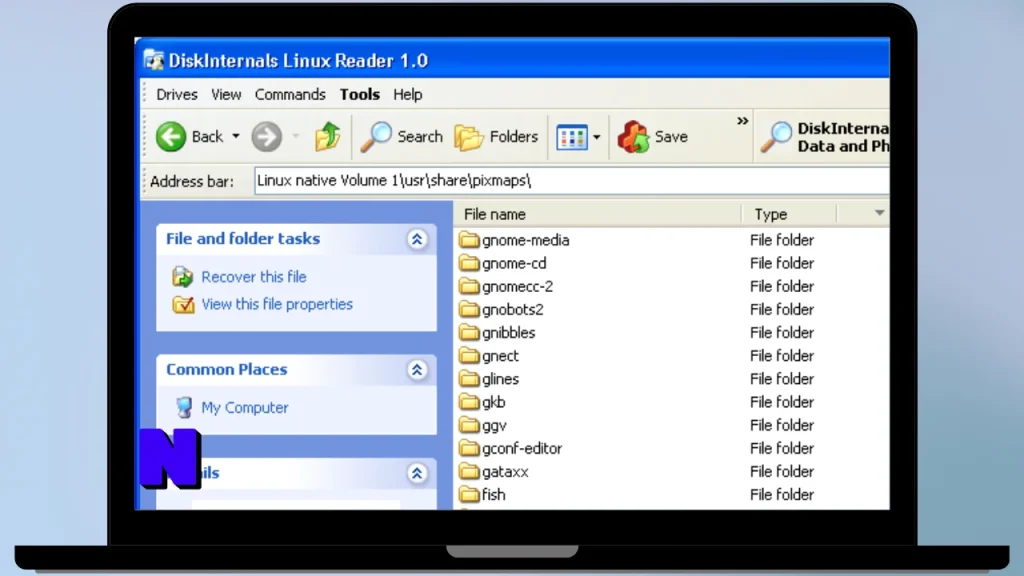Open the Drives menu
This screenshot has height=576, width=1024.
177,95
